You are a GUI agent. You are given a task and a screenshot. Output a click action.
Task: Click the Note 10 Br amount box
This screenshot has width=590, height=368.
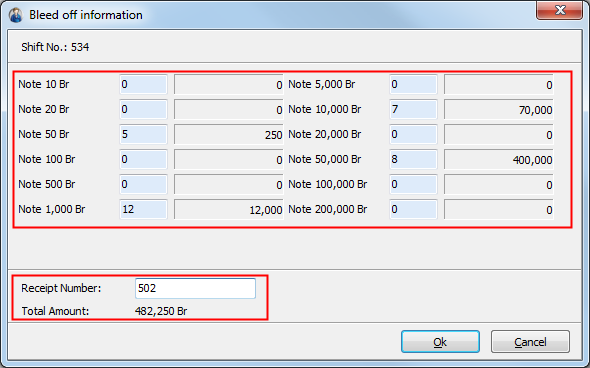228,84
